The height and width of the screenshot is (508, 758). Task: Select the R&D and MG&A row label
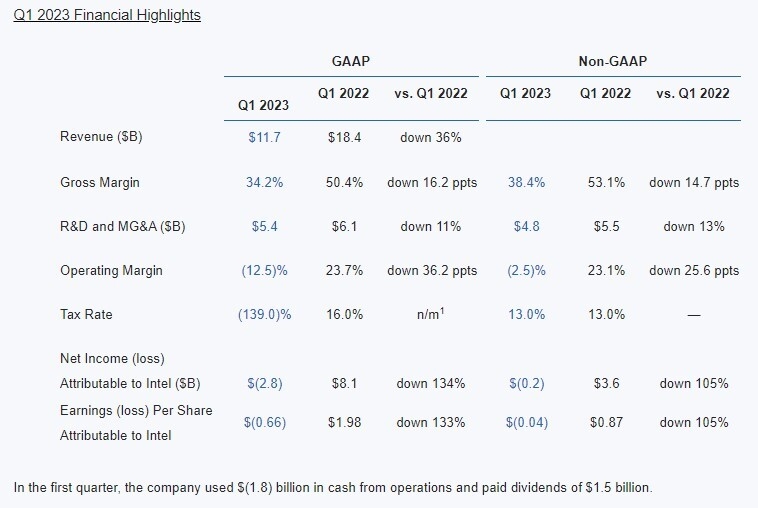coord(123,226)
